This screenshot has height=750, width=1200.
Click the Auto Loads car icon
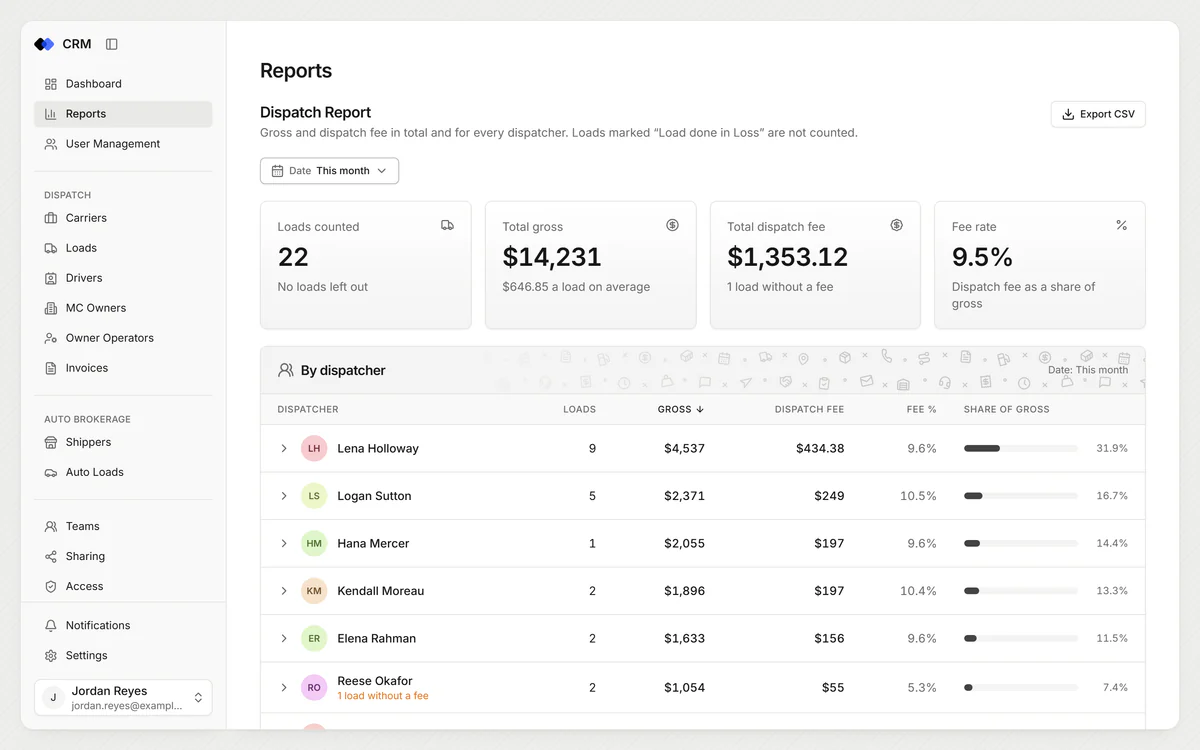click(x=51, y=472)
